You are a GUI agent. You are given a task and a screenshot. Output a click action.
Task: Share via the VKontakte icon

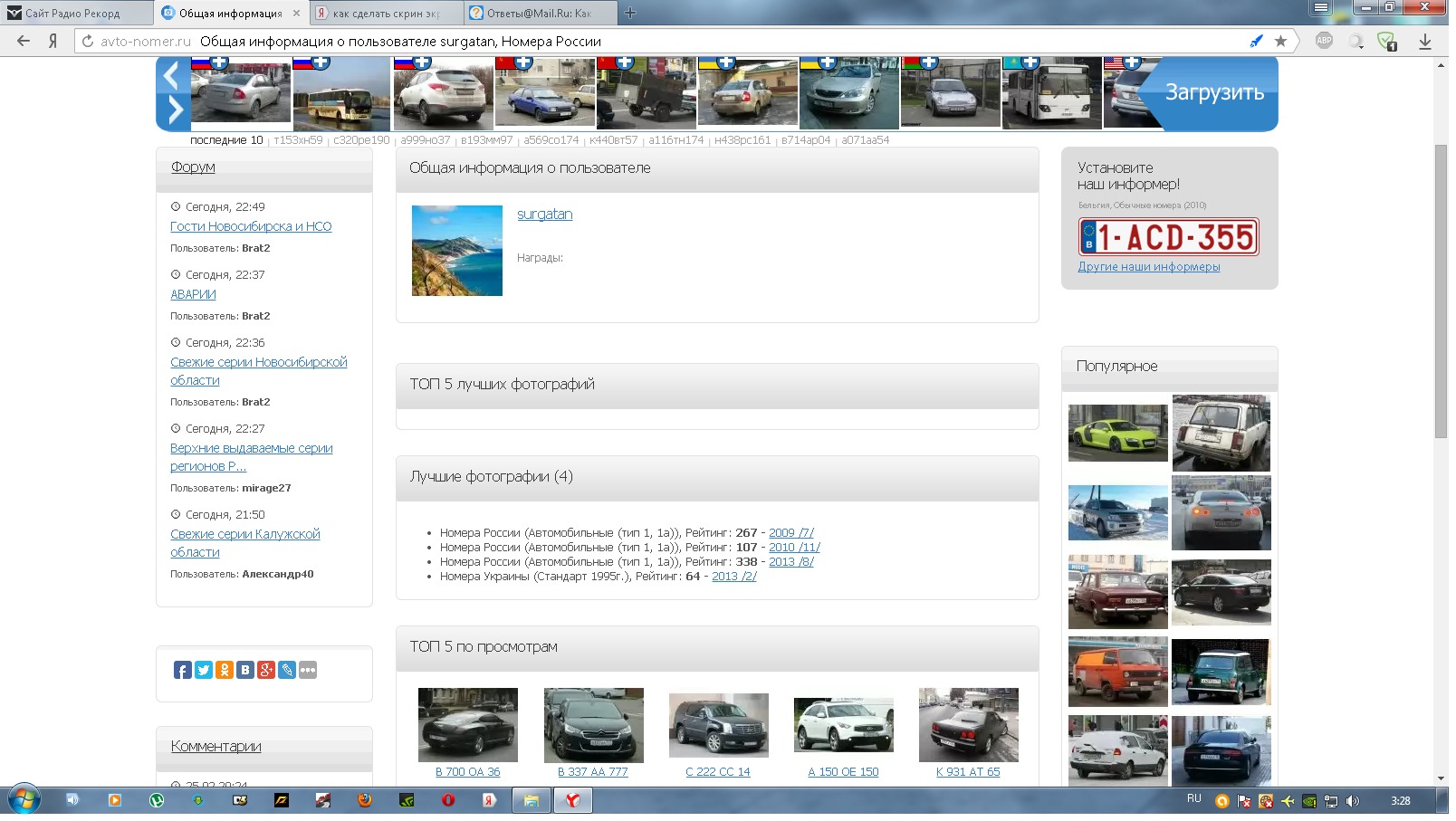click(x=245, y=670)
